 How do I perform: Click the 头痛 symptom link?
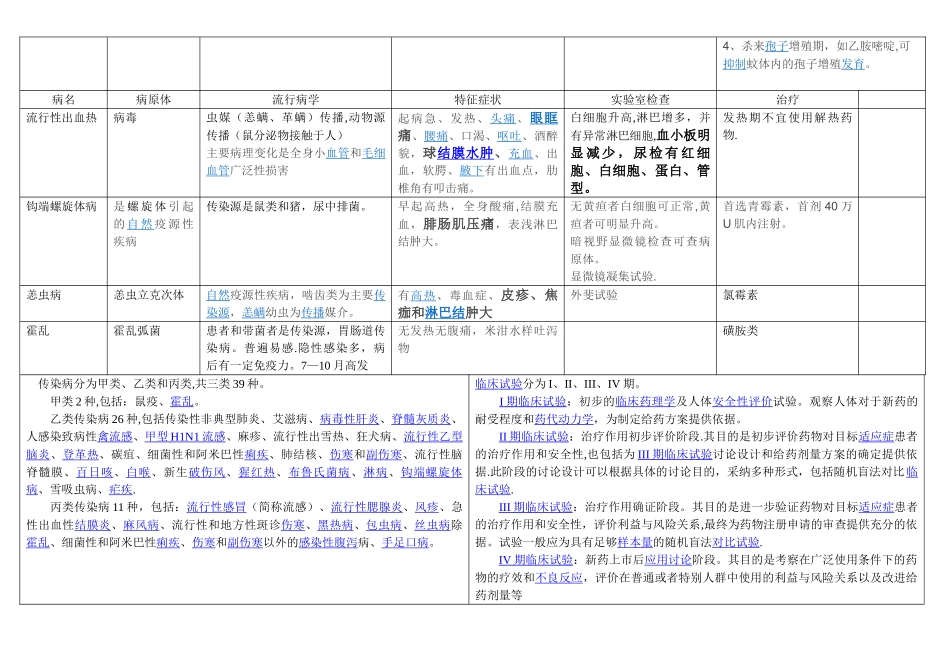click(x=503, y=118)
